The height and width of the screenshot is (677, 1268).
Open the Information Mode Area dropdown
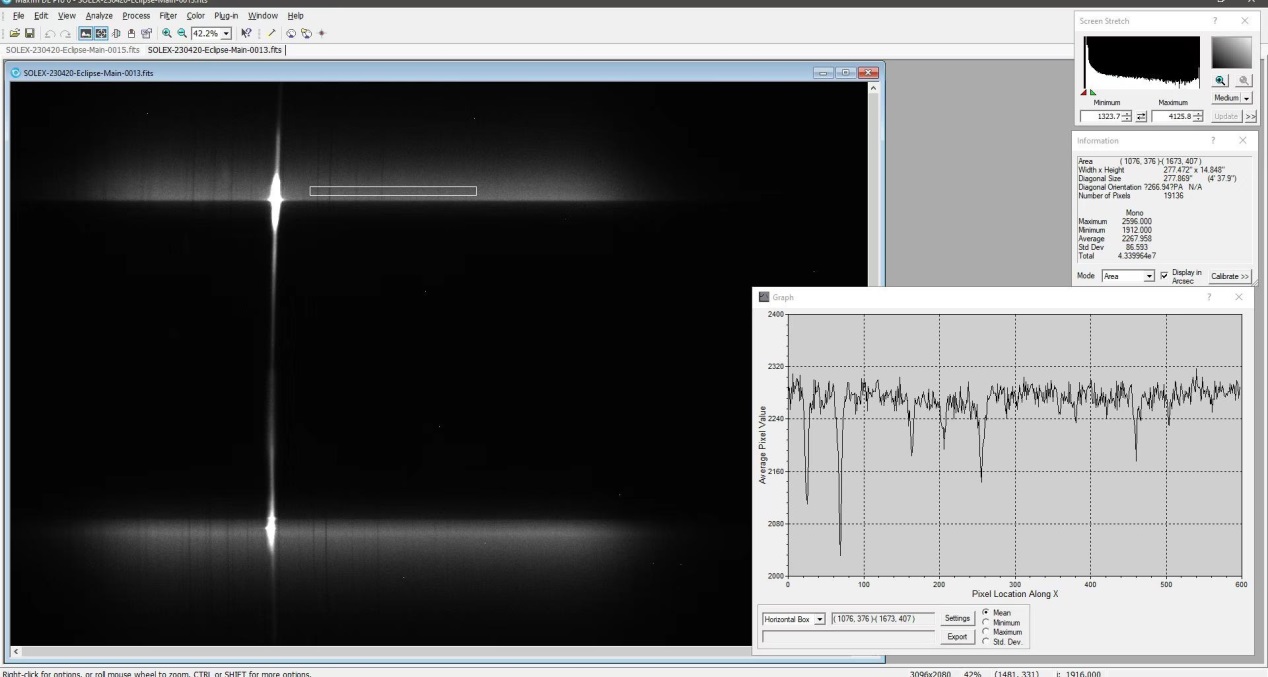(x=1149, y=275)
